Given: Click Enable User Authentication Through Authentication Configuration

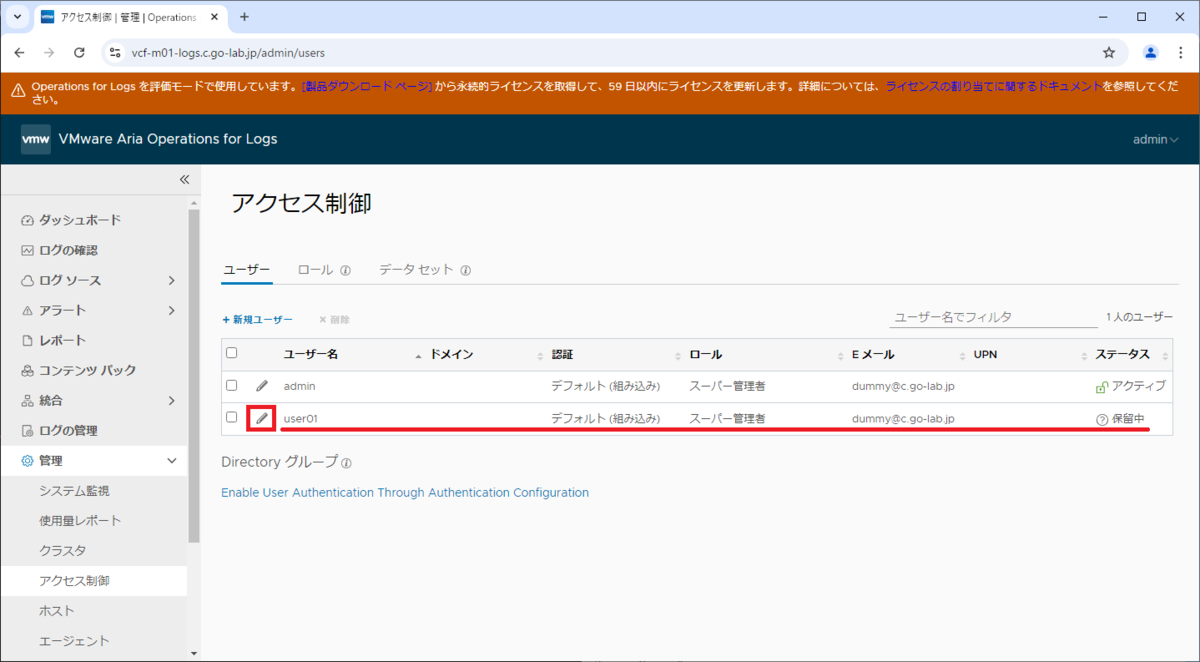Looking at the screenshot, I should coord(405,492).
